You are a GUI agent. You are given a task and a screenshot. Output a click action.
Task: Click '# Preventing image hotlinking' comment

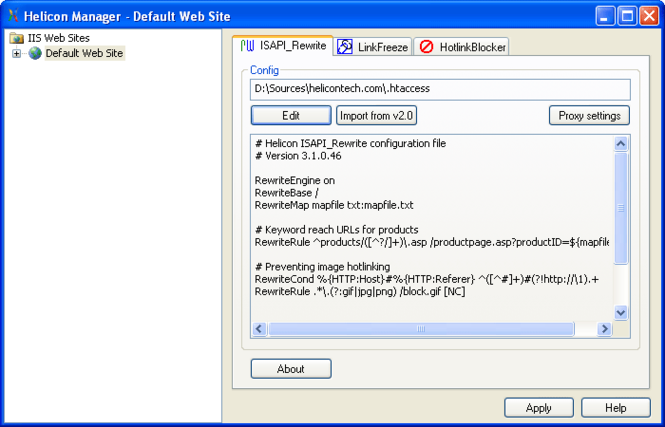coord(322,267)
